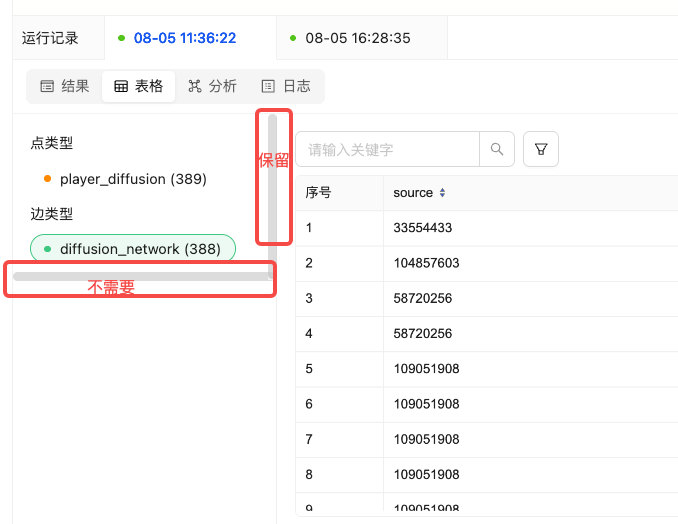Switch to the 日志 tab
Viewport: 678px width, 524px height.
point(286,86)
